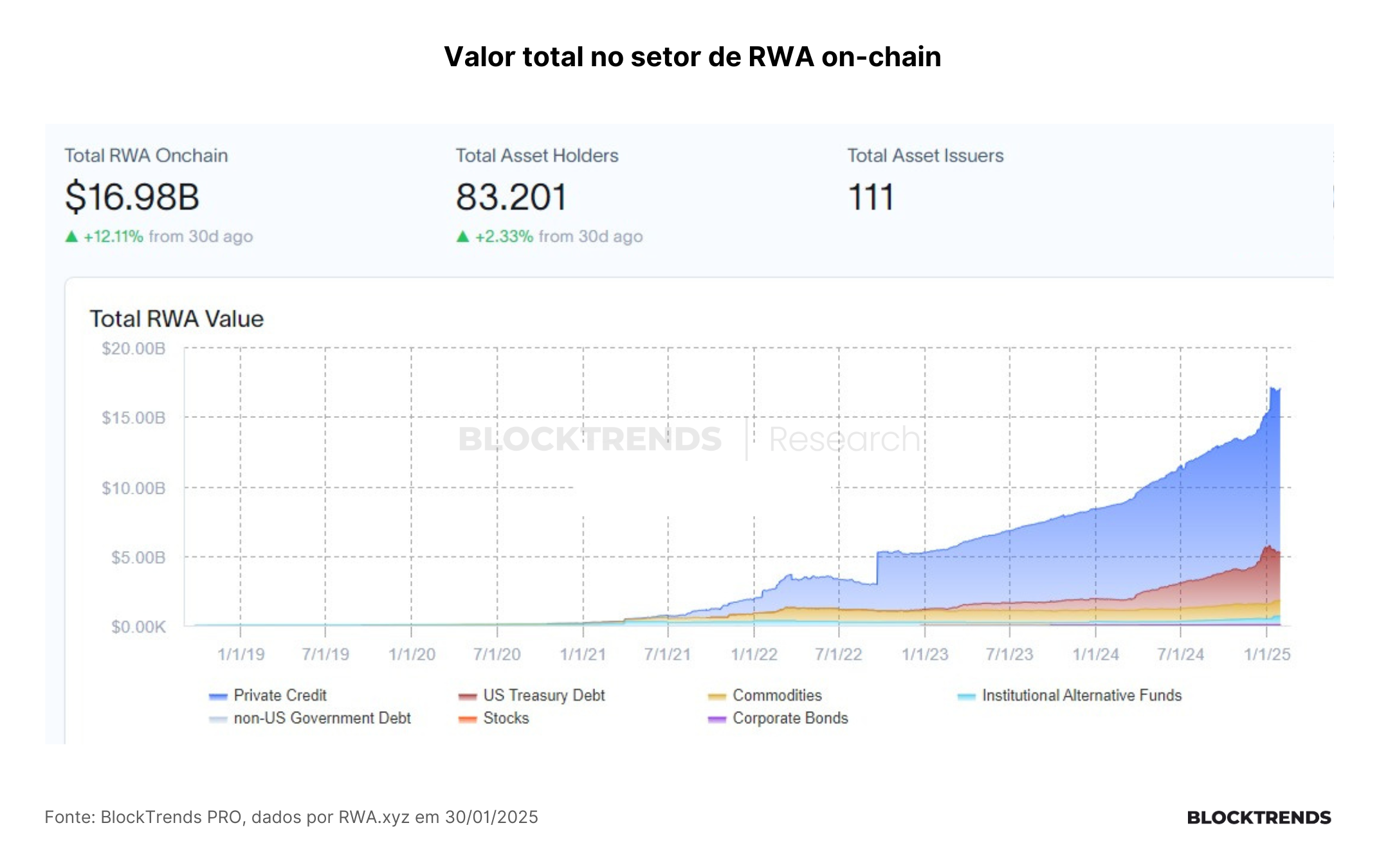Click the Fonte BlockTrends PRO source text
Viewport: 1379px width, 868px height.
point(291,817)
